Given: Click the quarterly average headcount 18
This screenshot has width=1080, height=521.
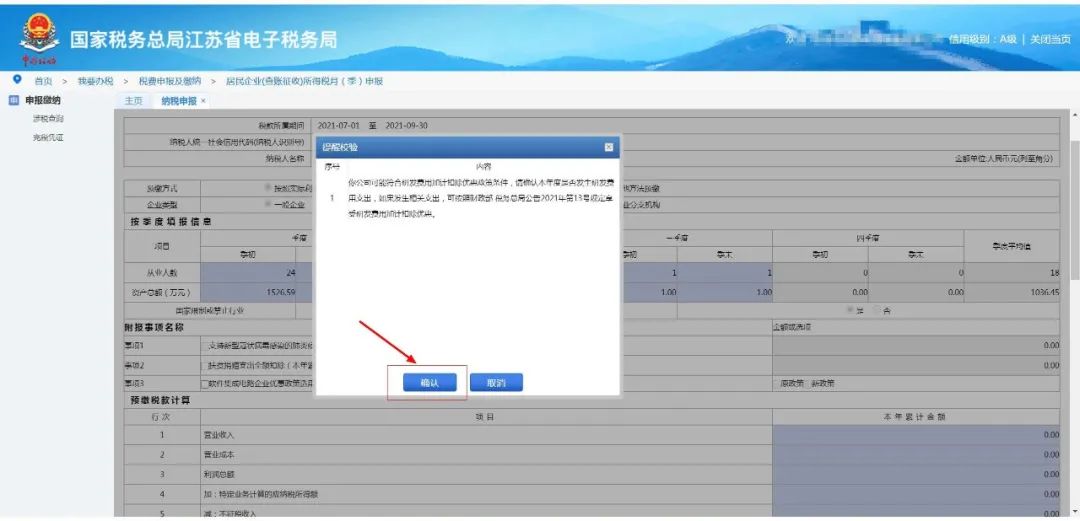Looking at the screenshot, I should pyautogui.click(x=1055, y=273).
